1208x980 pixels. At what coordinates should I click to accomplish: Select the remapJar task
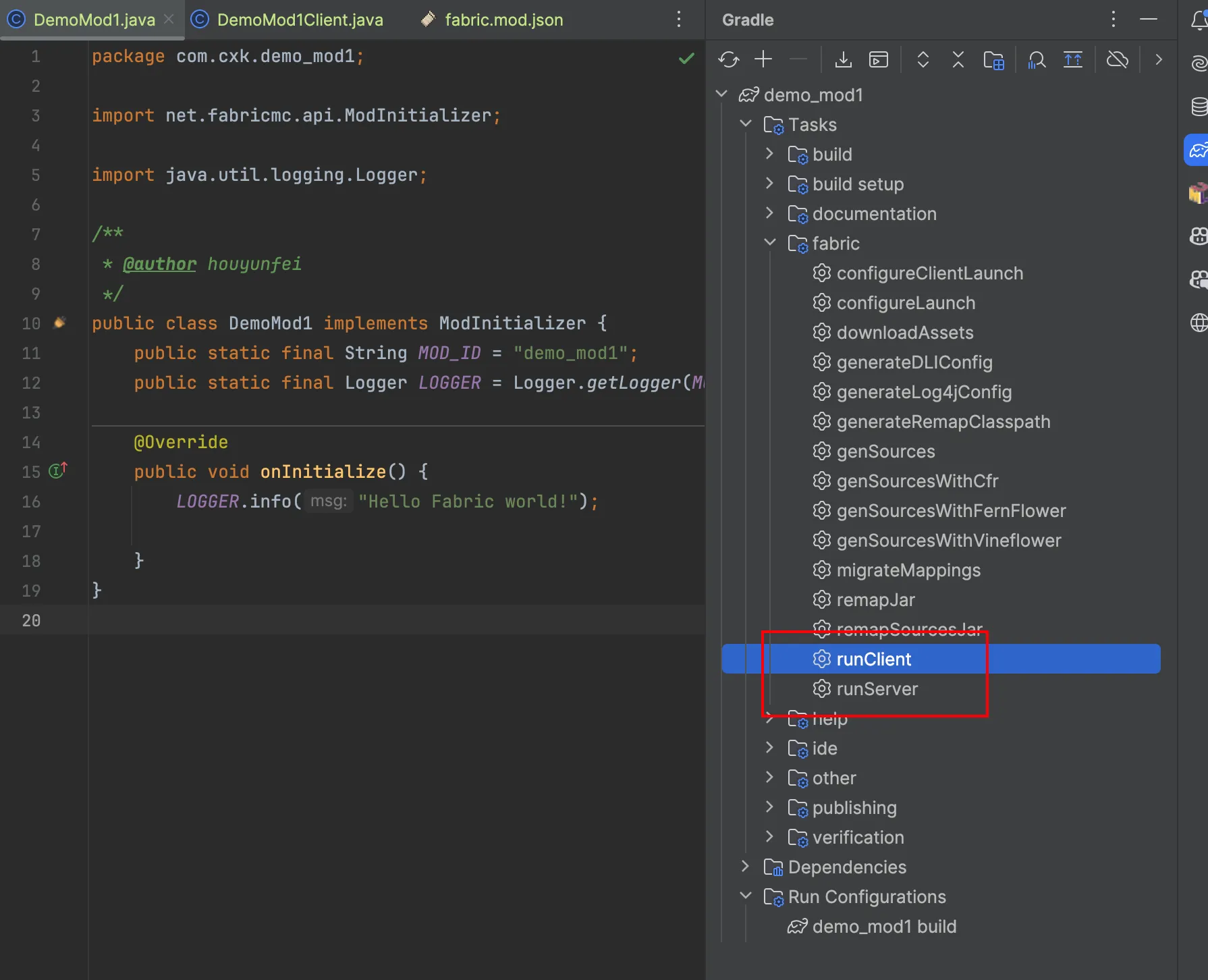coord(875,600)
